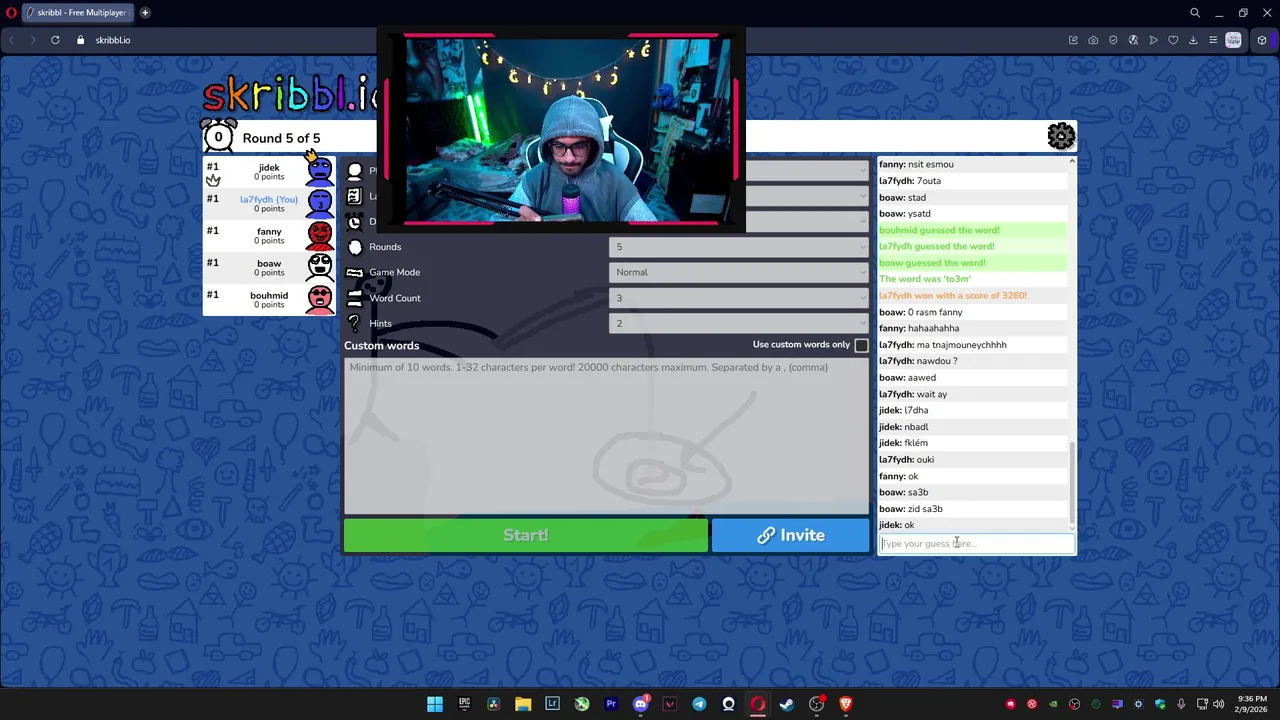Click chat message 'la7fydh: wait ay'
This screenshot has height=720, width=1280.
(913, 394)
